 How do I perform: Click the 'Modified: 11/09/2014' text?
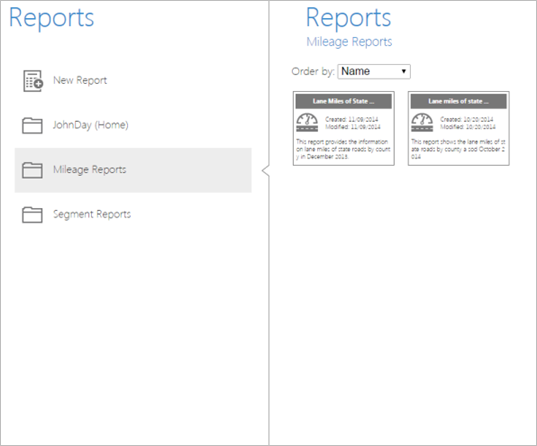(x=353, y=127)
